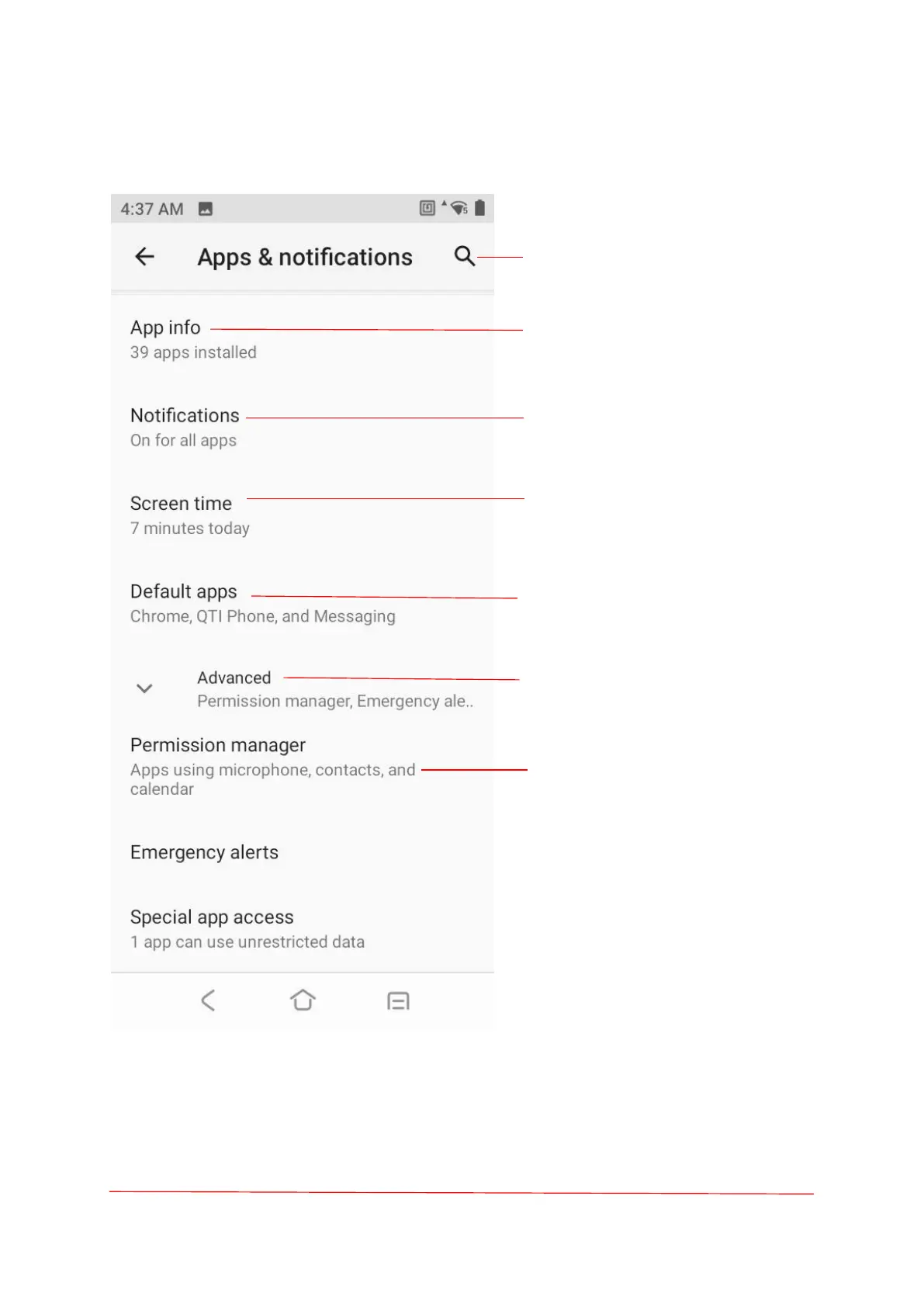Open Special app access

point(303,928)
